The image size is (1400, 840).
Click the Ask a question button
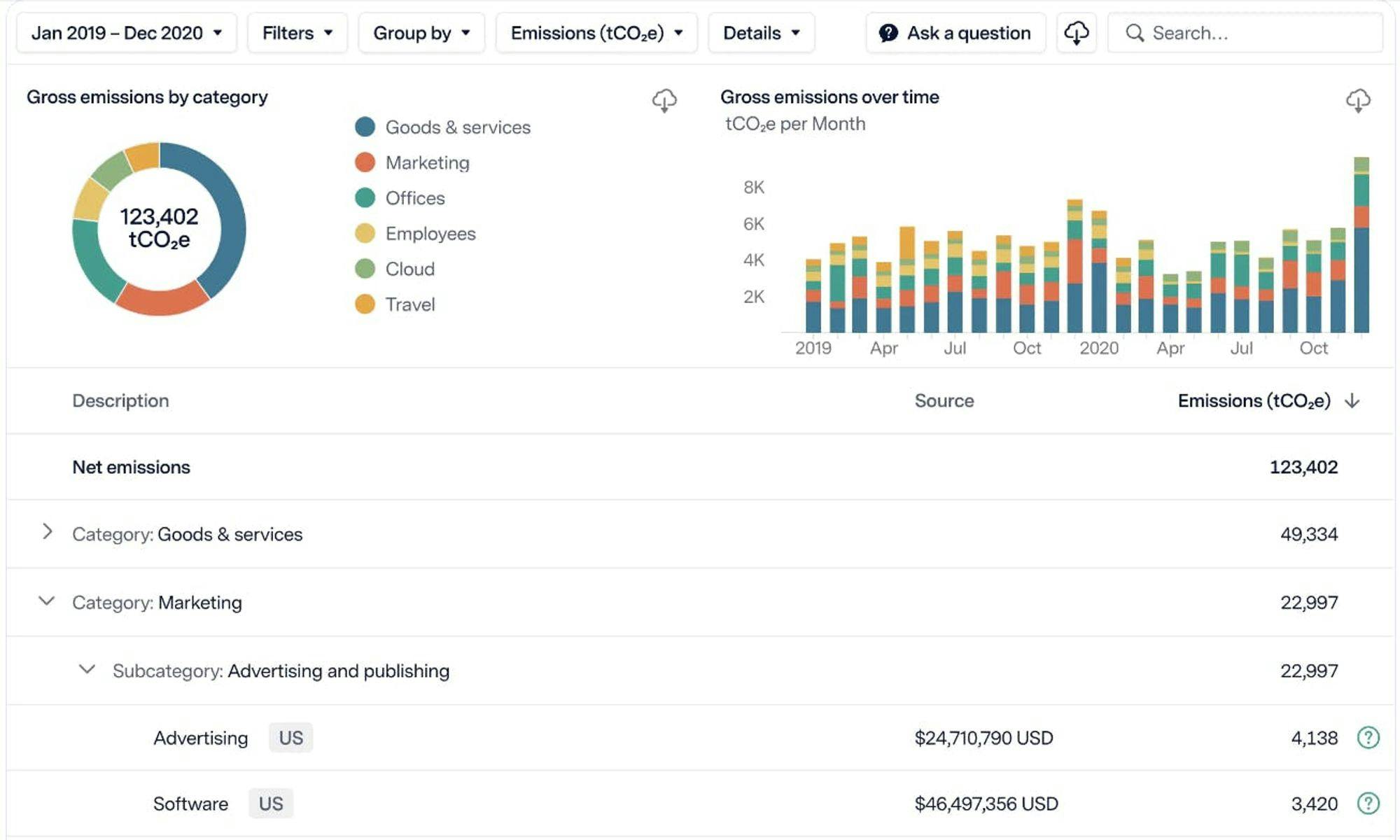pos(955,33)
